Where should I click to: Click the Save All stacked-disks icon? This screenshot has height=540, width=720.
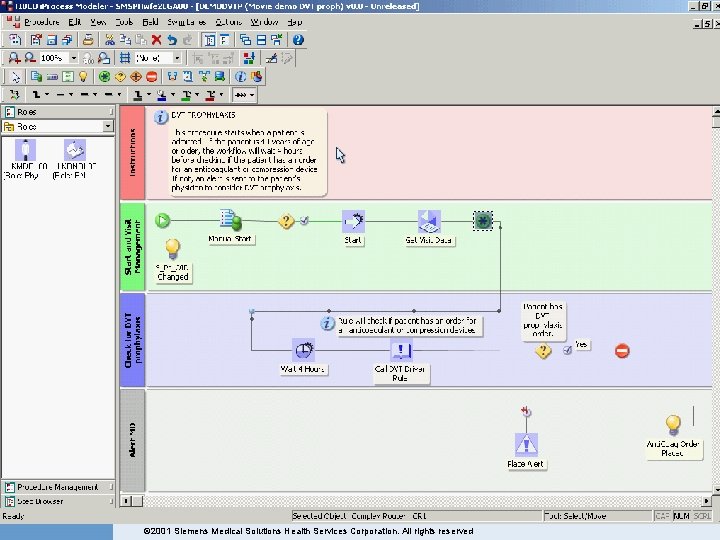pos(67,40)
